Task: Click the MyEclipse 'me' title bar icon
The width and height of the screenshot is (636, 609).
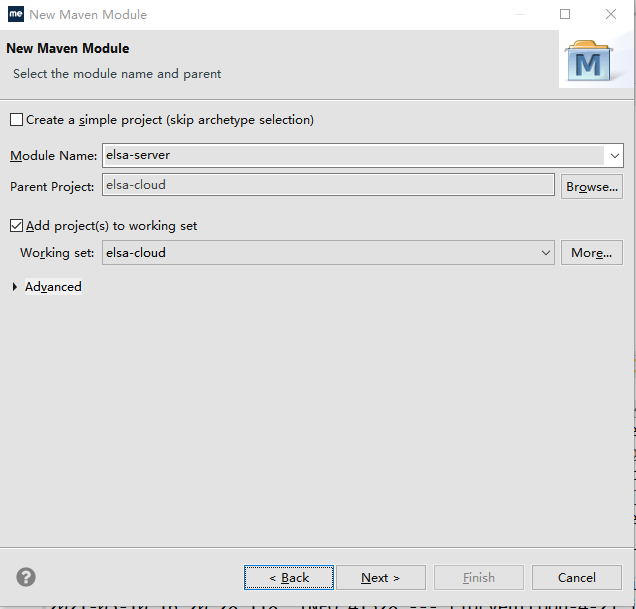Action: tap(16, 14)
